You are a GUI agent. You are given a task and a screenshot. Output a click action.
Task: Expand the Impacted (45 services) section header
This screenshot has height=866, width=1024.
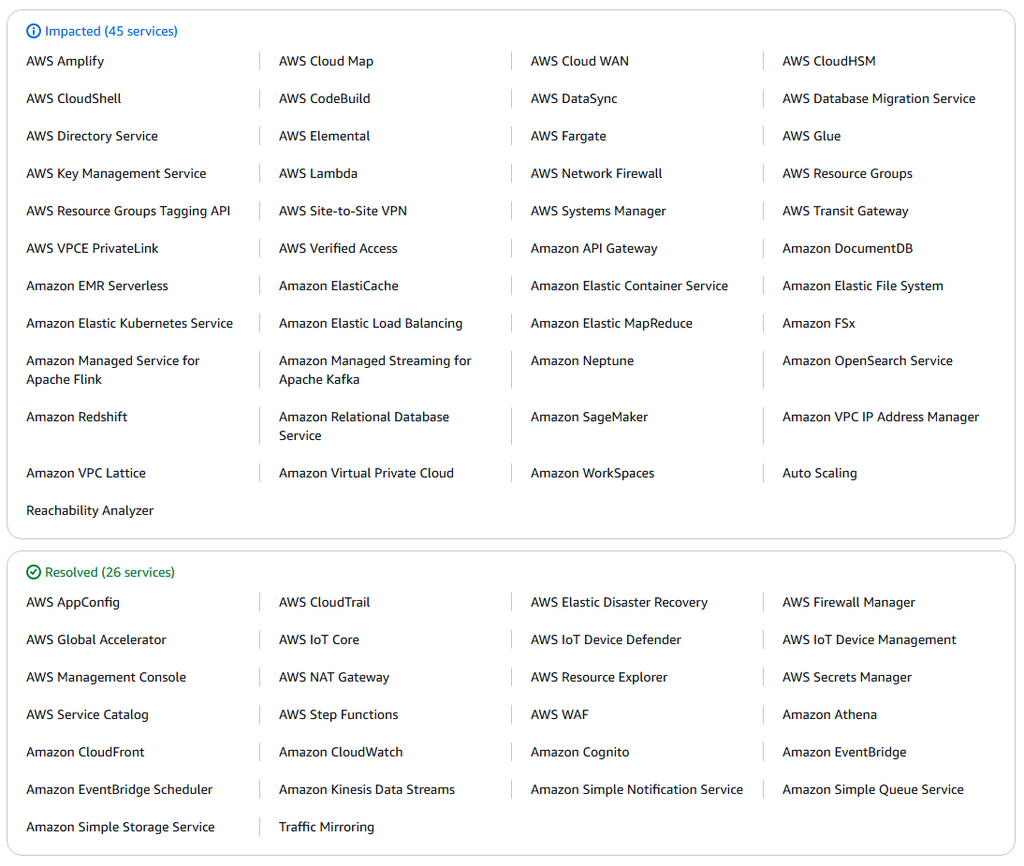coord(110,32)
